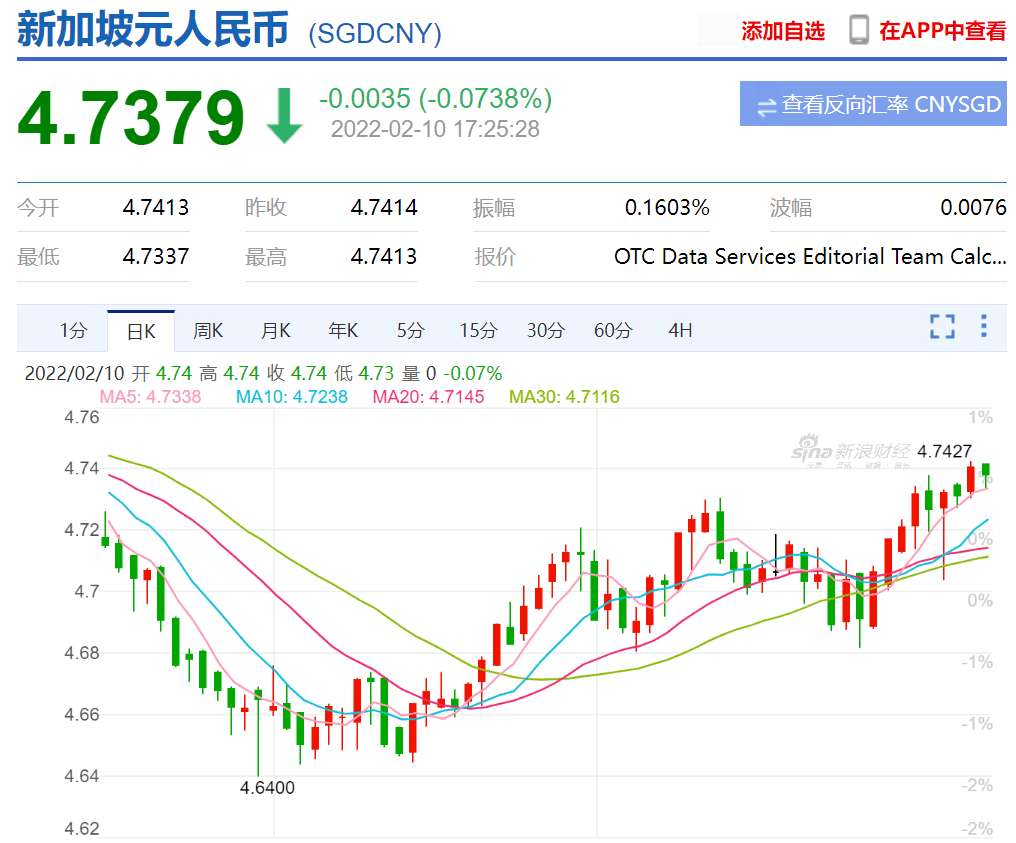1016x843 pixels.
Task: Select the 日K daily chart tab
Action: [x=141, y=330]
